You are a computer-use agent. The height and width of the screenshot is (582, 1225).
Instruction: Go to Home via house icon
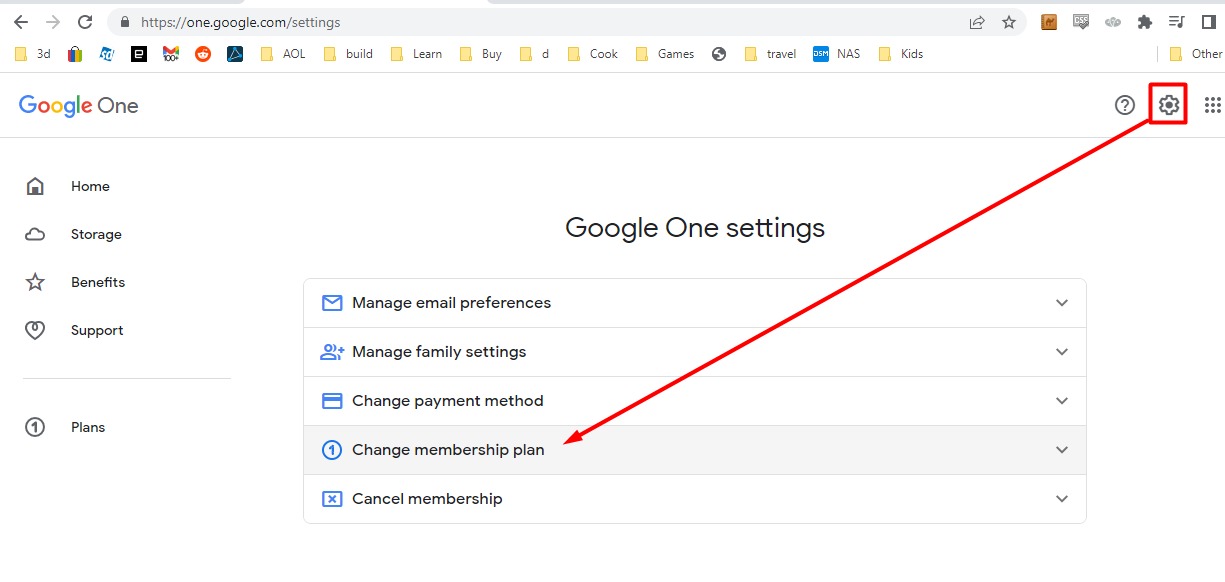pos(35,186)
